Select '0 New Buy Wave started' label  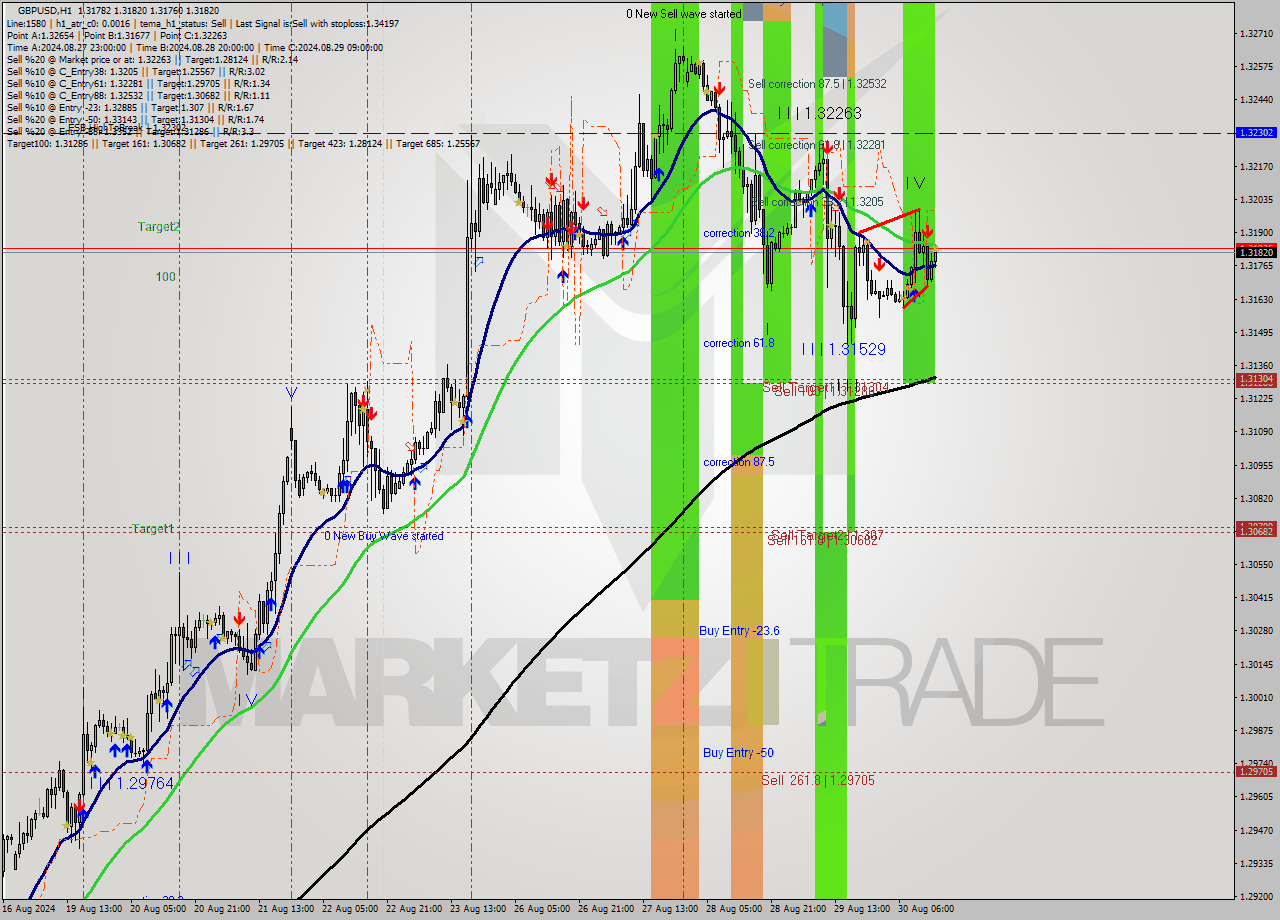[x=384, y=536]
